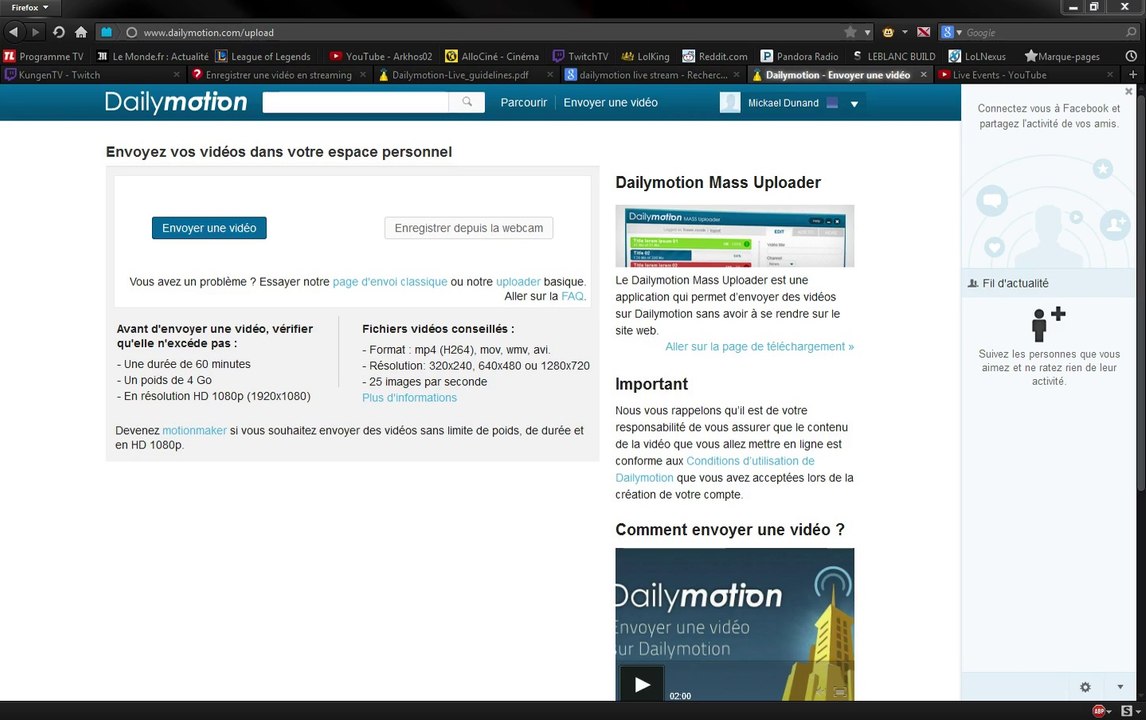This screenshot has width=1146, height=720.
Task: Switch to the Live Events - YouTube tab
Action: pyautogui.click(x=1025, y=75)
